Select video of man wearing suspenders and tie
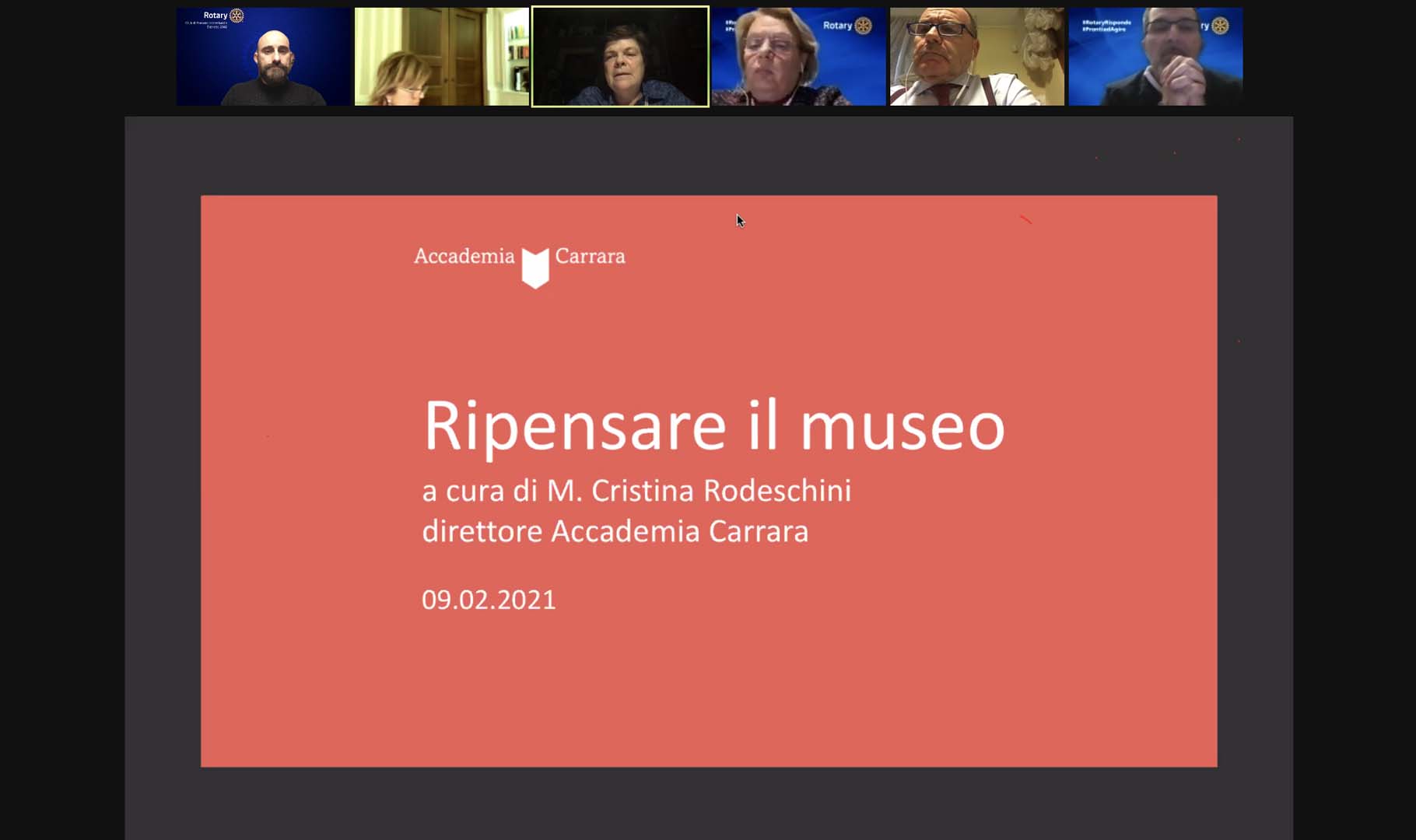The width and height of the screenshot is (1416, 840). pyautogui.click(x=976, y=57)
